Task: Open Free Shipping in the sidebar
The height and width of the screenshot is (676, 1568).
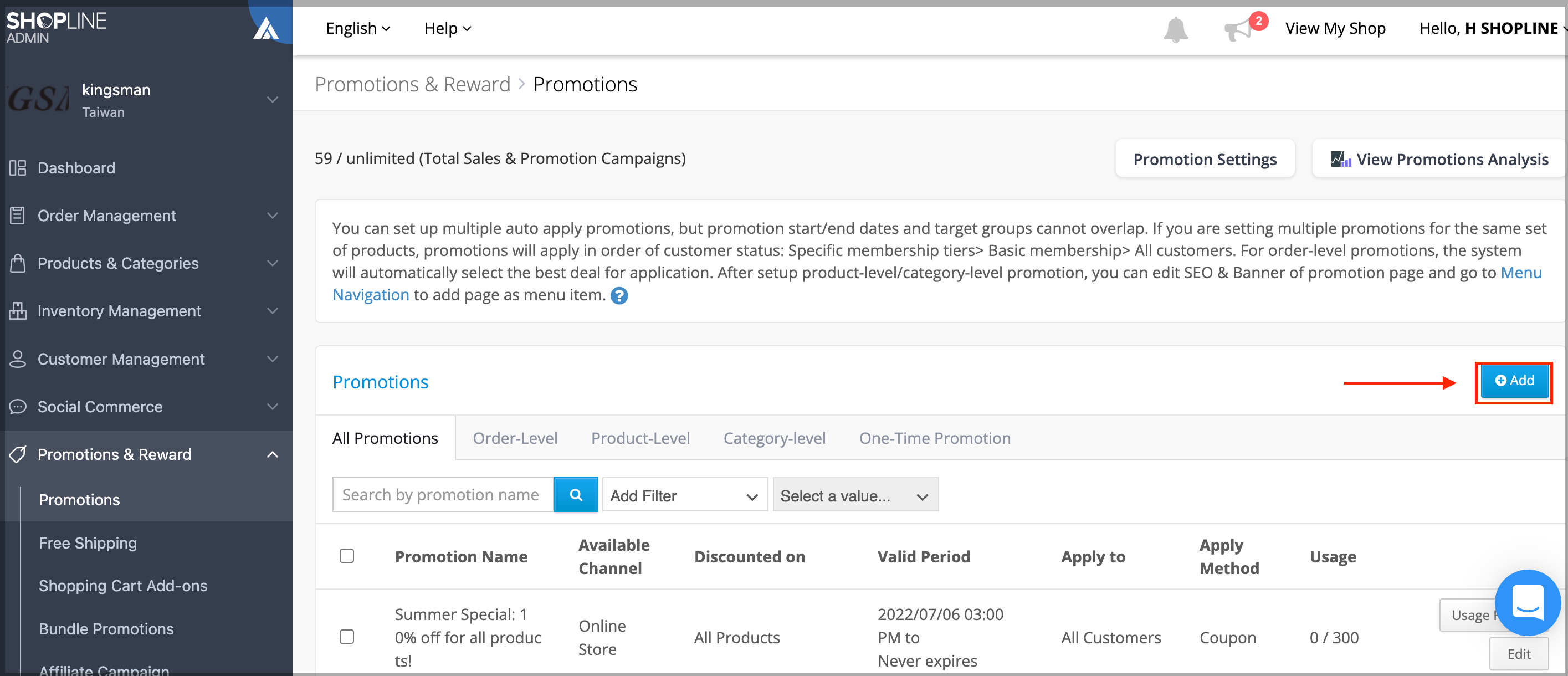Action: pyautogui.click(x=88, y=543)
